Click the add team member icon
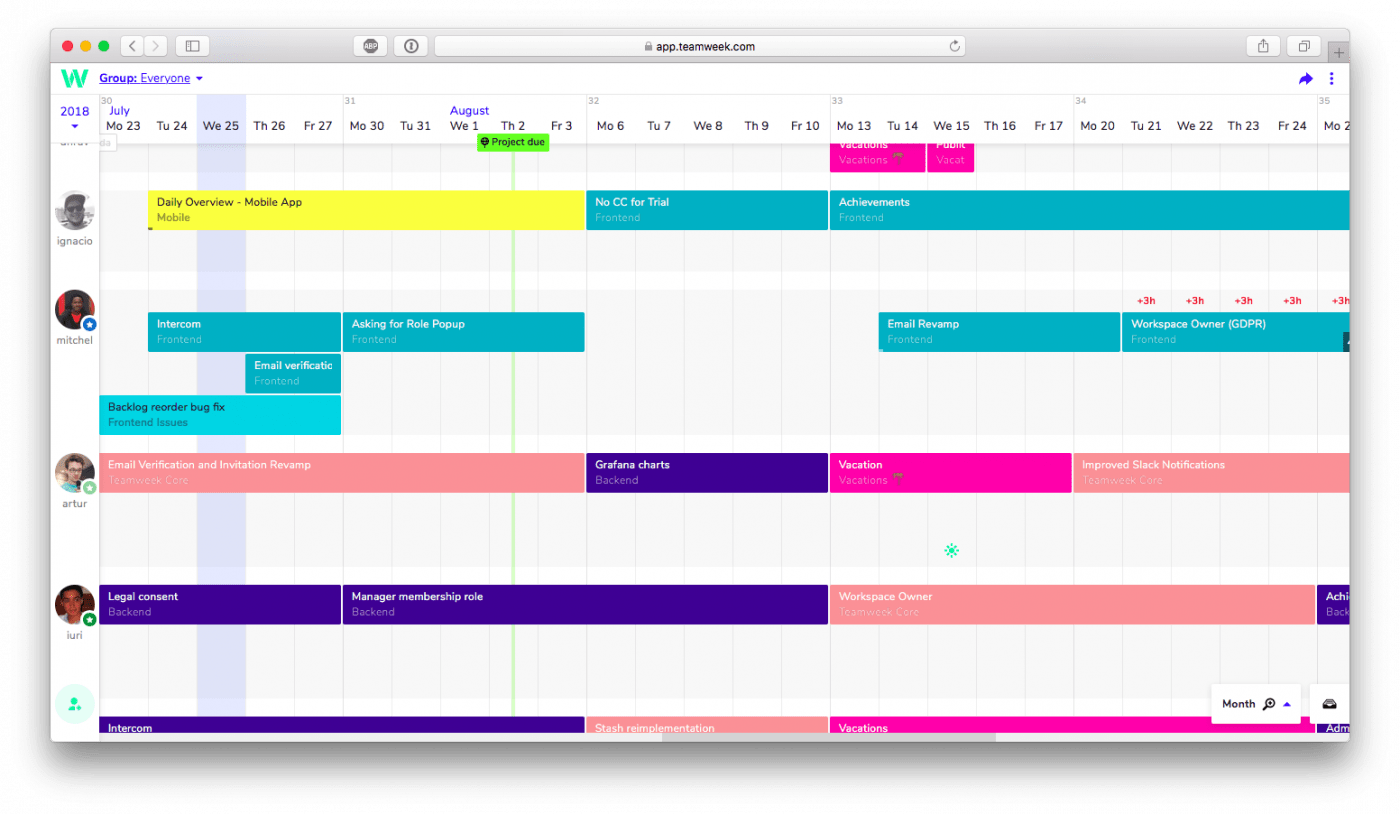Image resolution: width=1400 pixels, height=814 pixels. (74, 704)
